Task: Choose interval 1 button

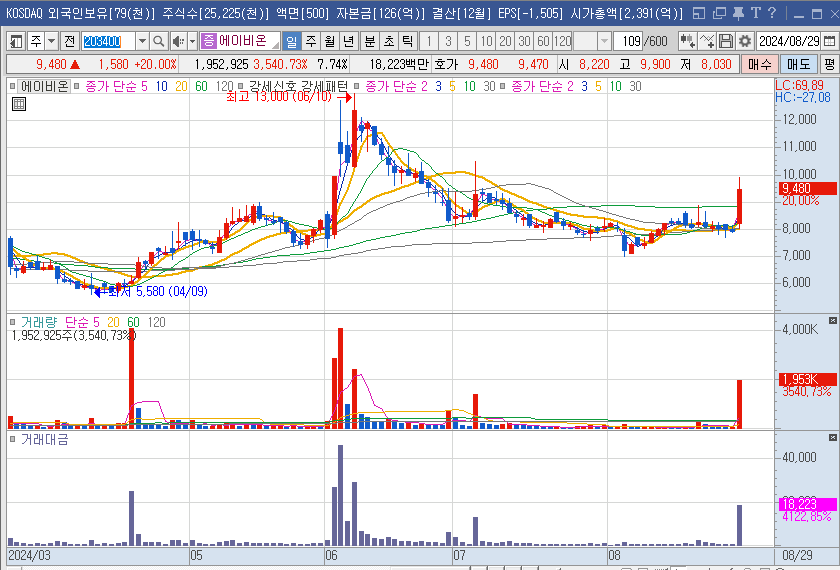Action: point(429,41)
